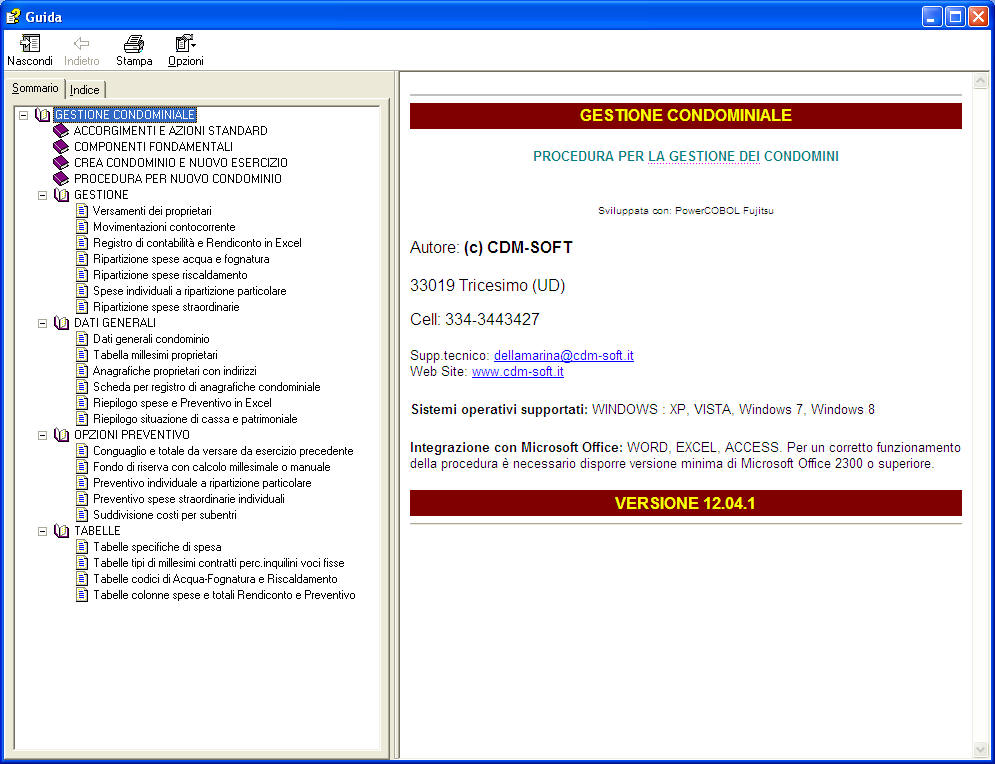
Task: Click the purple book icon for ACCORGIMENTI E AZIONI STANDARD
Action: tap(61, 131)
